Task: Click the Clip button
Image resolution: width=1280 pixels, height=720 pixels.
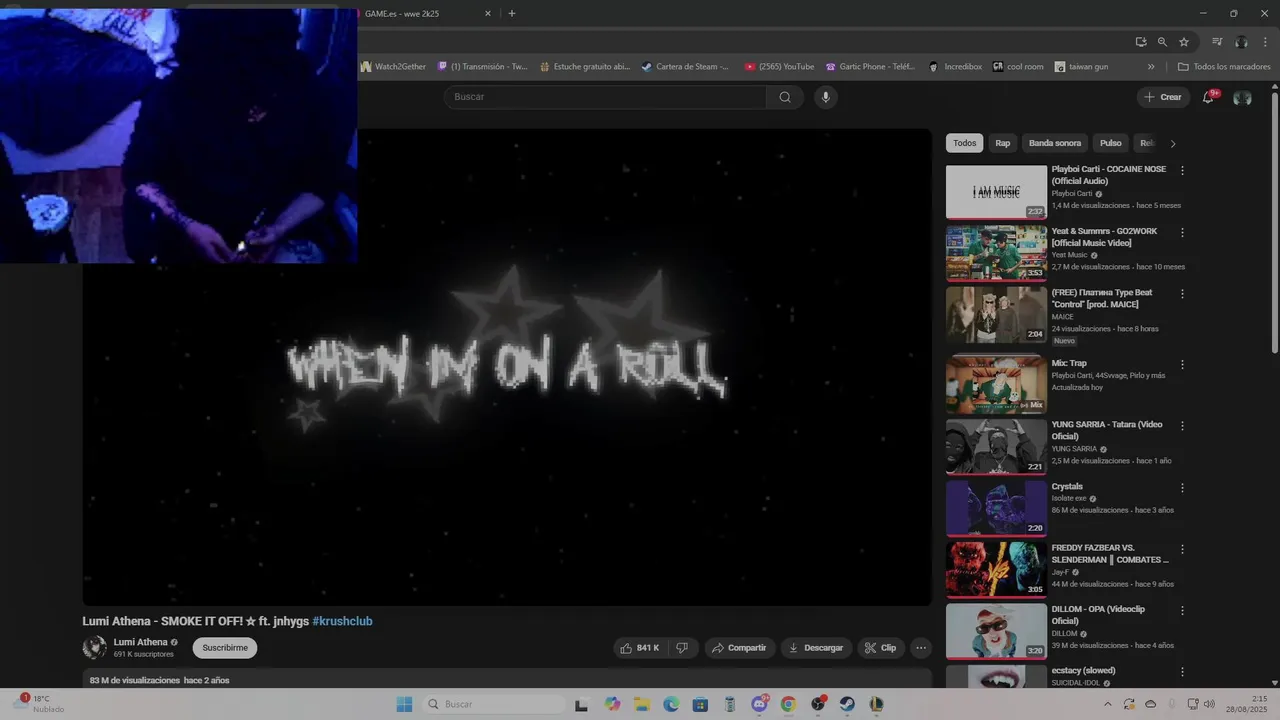Action: pos(880,648)
